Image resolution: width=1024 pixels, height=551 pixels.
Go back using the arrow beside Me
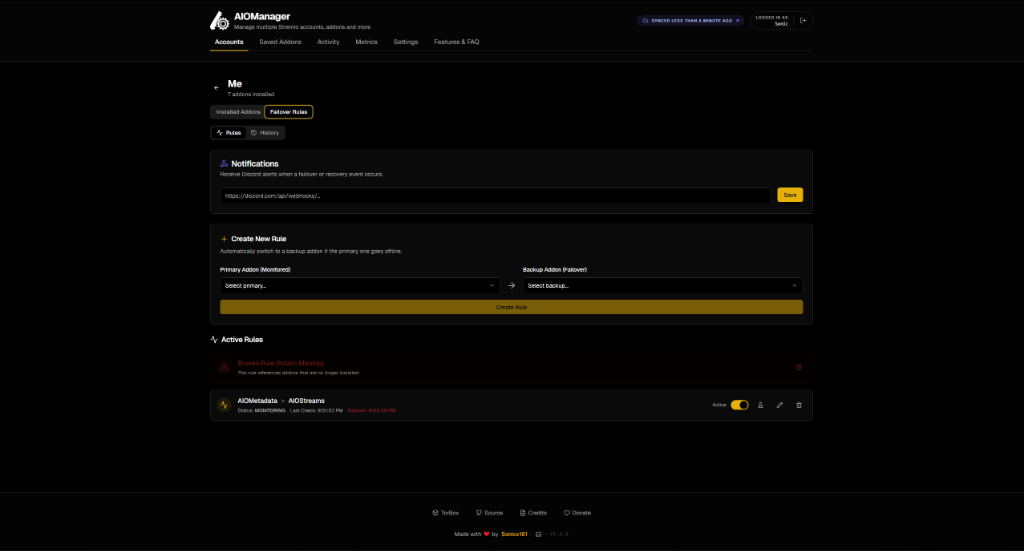[216, 87]
